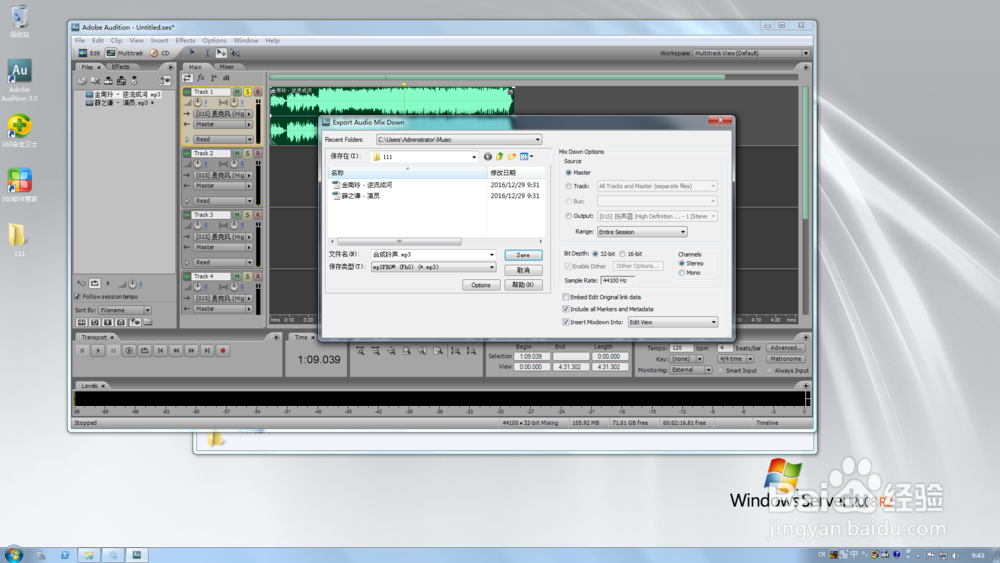The width and height of the screenshot is (1000, 563).
Task: Click the Track 1 volume knob
Action: pos(198,103)
